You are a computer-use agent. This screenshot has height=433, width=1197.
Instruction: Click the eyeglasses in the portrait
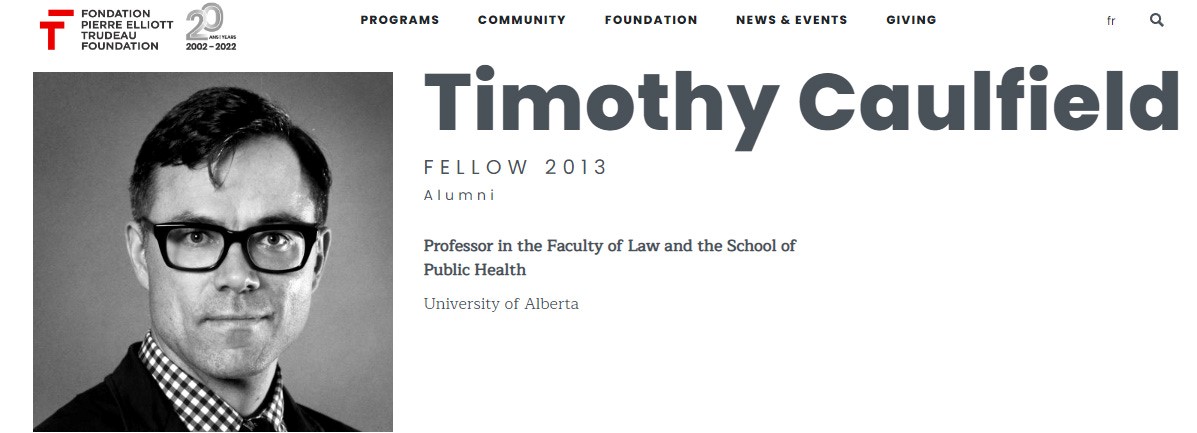230,245
